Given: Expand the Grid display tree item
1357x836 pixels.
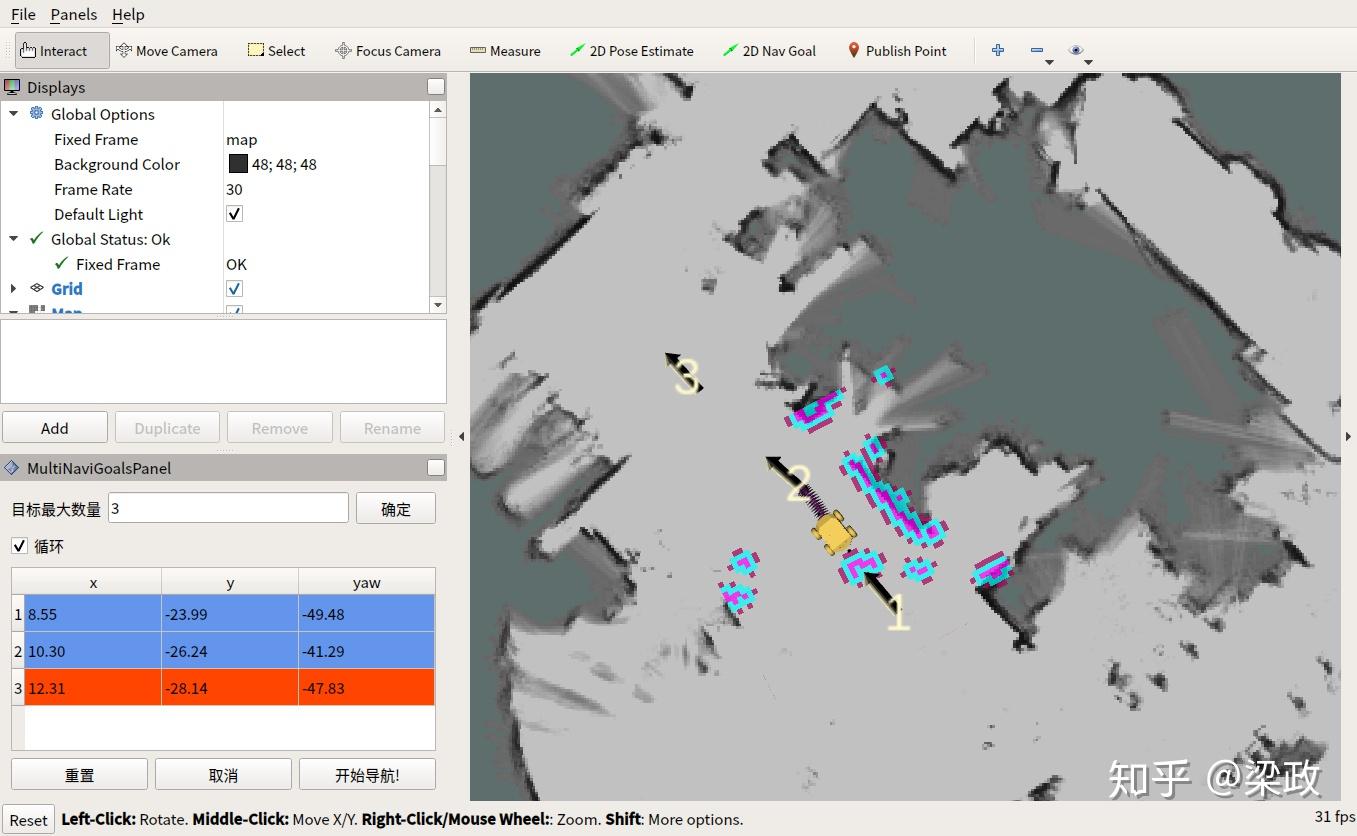Looking at the screenshot, I should click(13, 289).
